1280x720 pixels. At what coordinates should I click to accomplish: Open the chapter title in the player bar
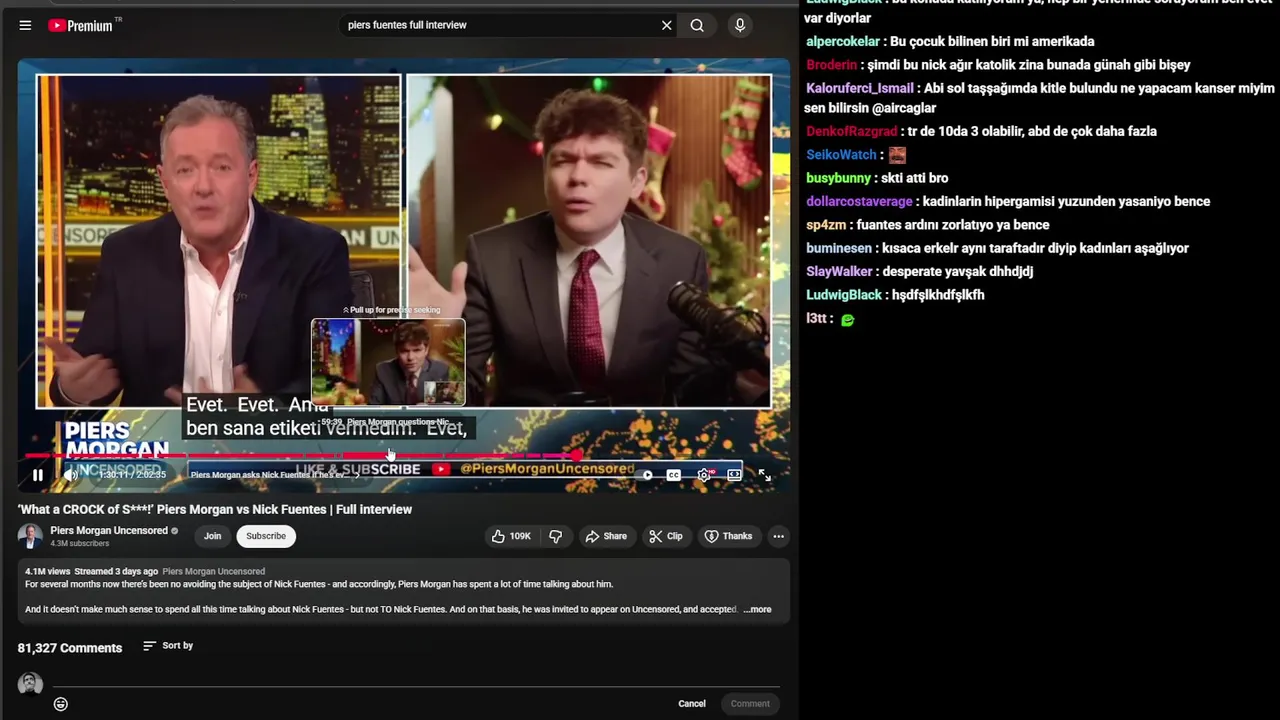(276, 475)
